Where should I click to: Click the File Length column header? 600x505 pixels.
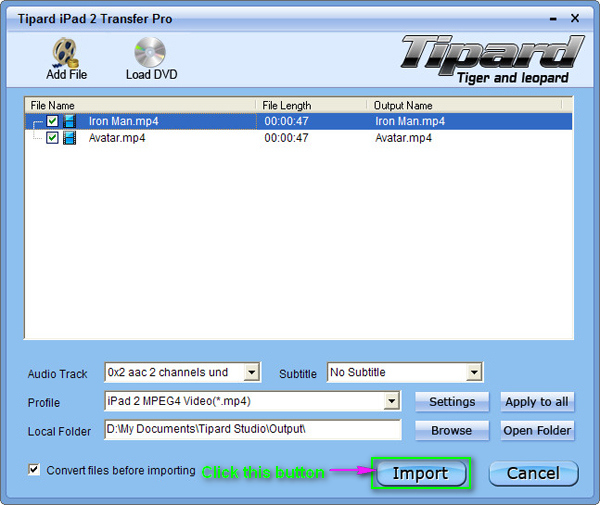(x=311, y=105)
